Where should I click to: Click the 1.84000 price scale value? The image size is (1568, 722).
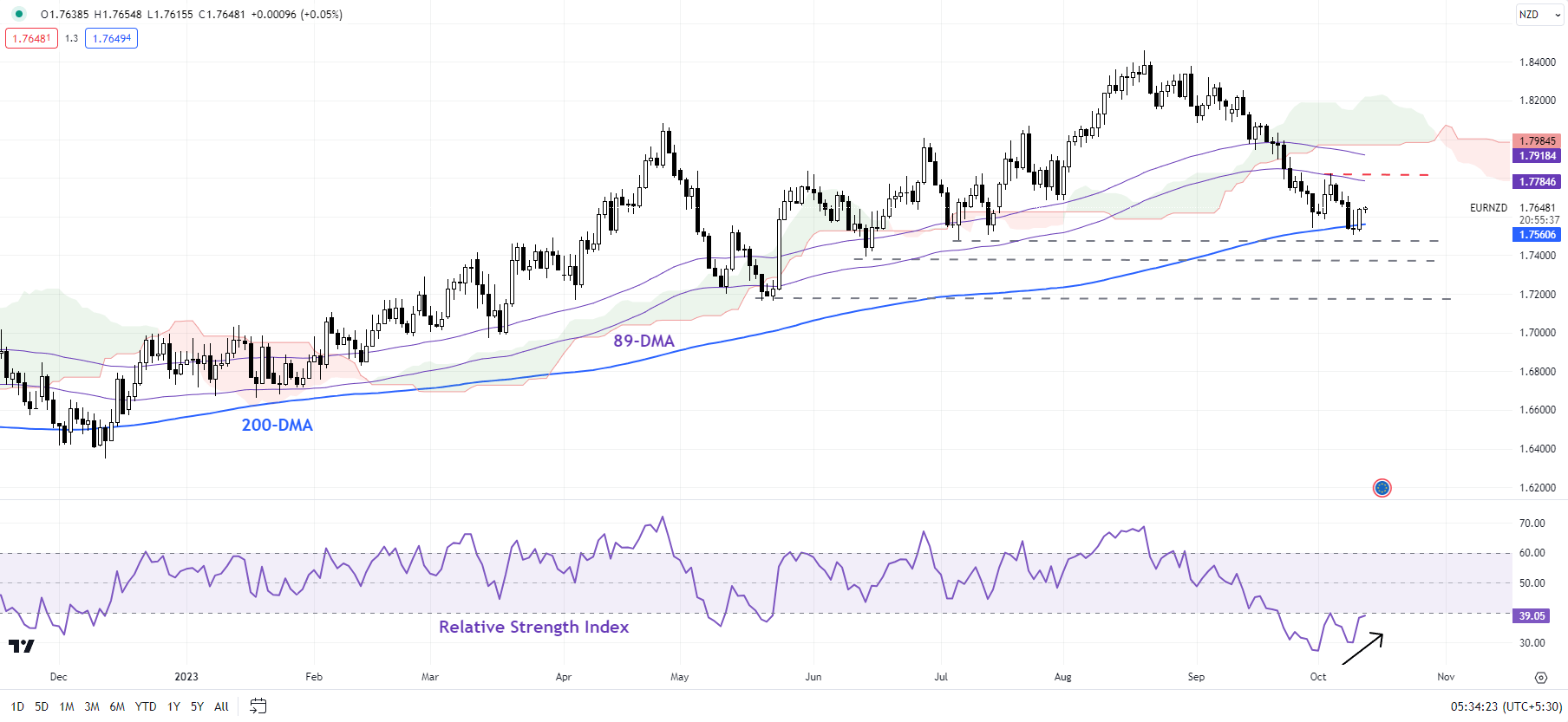[x=1538, y=62]
